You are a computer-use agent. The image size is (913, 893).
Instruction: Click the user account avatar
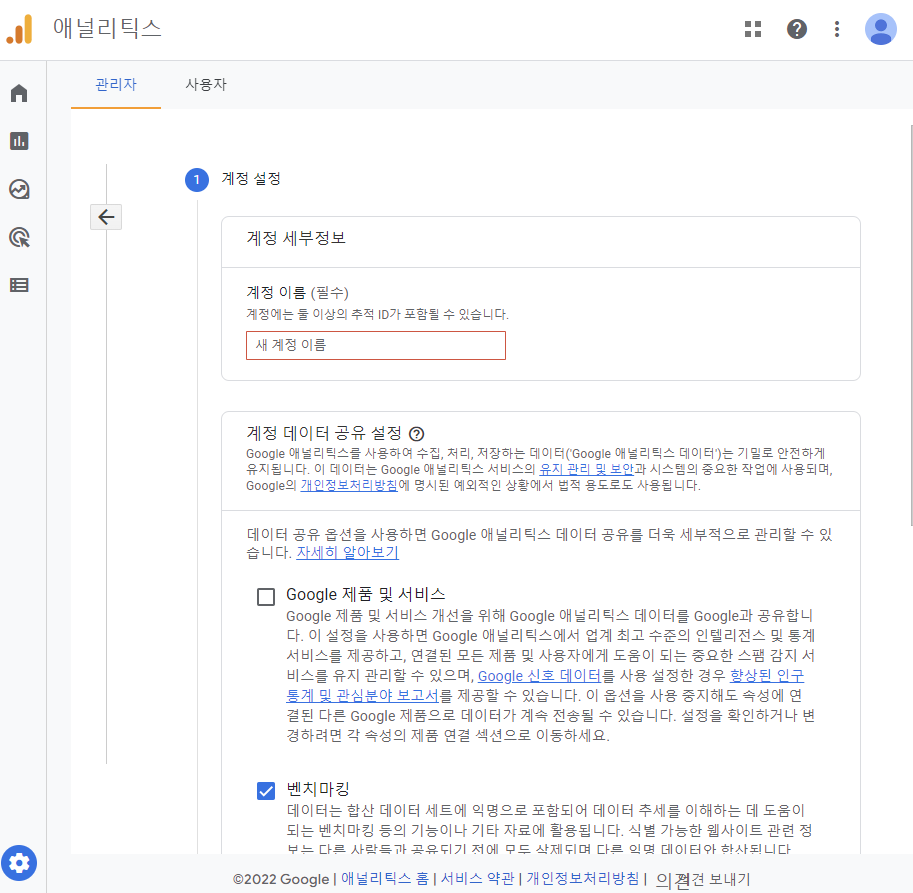(x=880, y=29)
